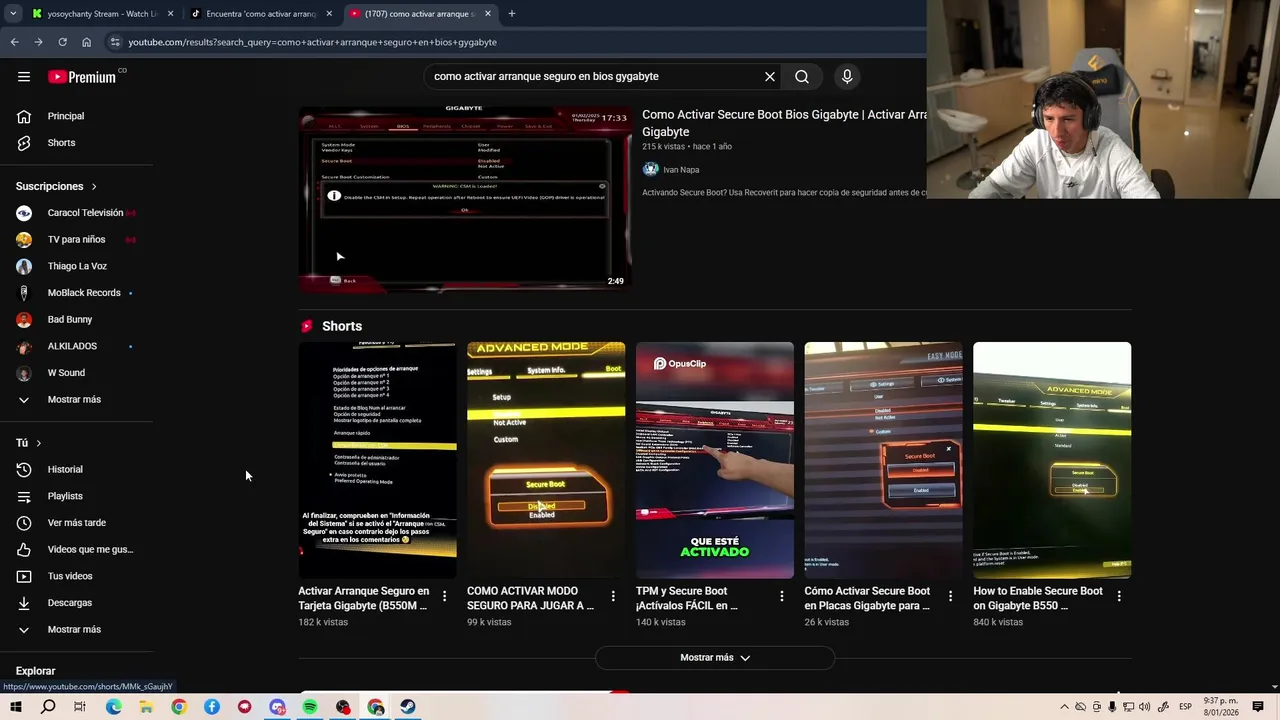Switch to Encuentra 'como activar arranque' tab
This screenshot has height=720, width=1280.
[x=260, y=14]
